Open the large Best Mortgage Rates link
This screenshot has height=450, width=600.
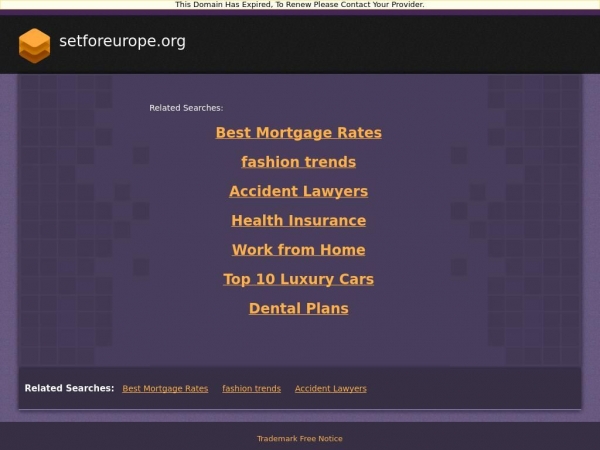pyautogui.click(x=298, y=132)
